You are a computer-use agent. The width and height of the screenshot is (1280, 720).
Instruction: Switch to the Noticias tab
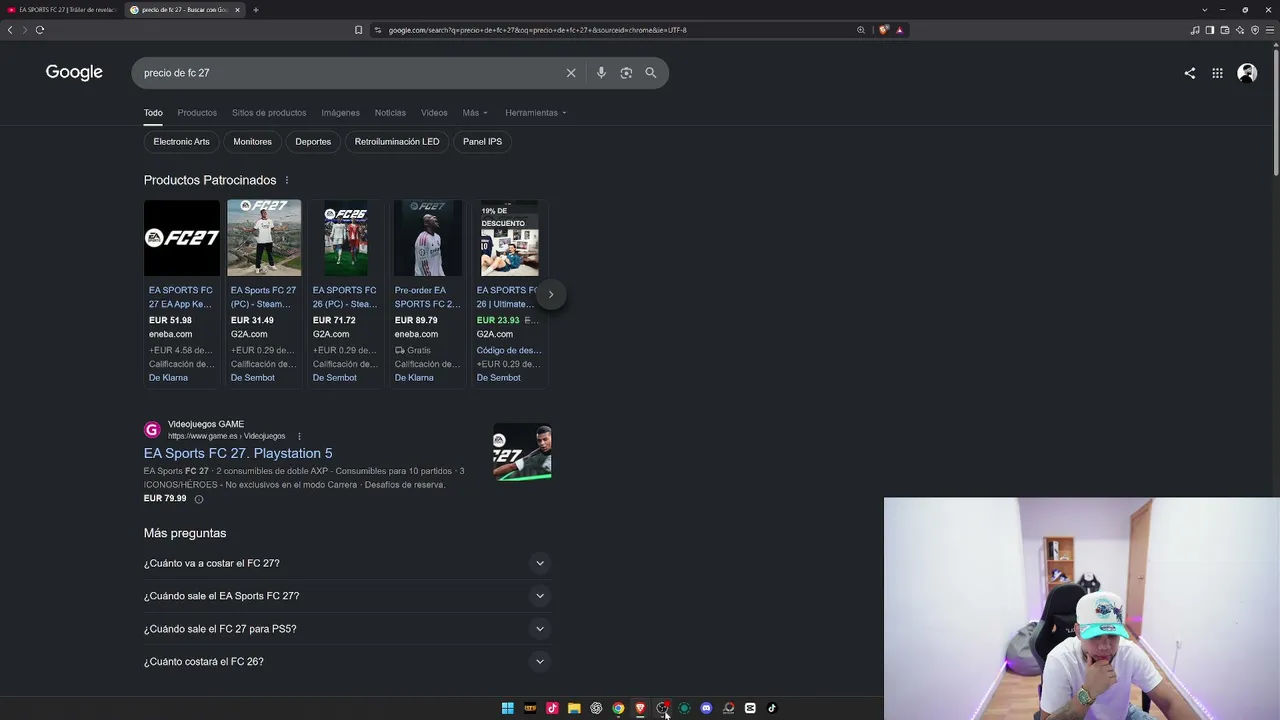coord(390,113)
